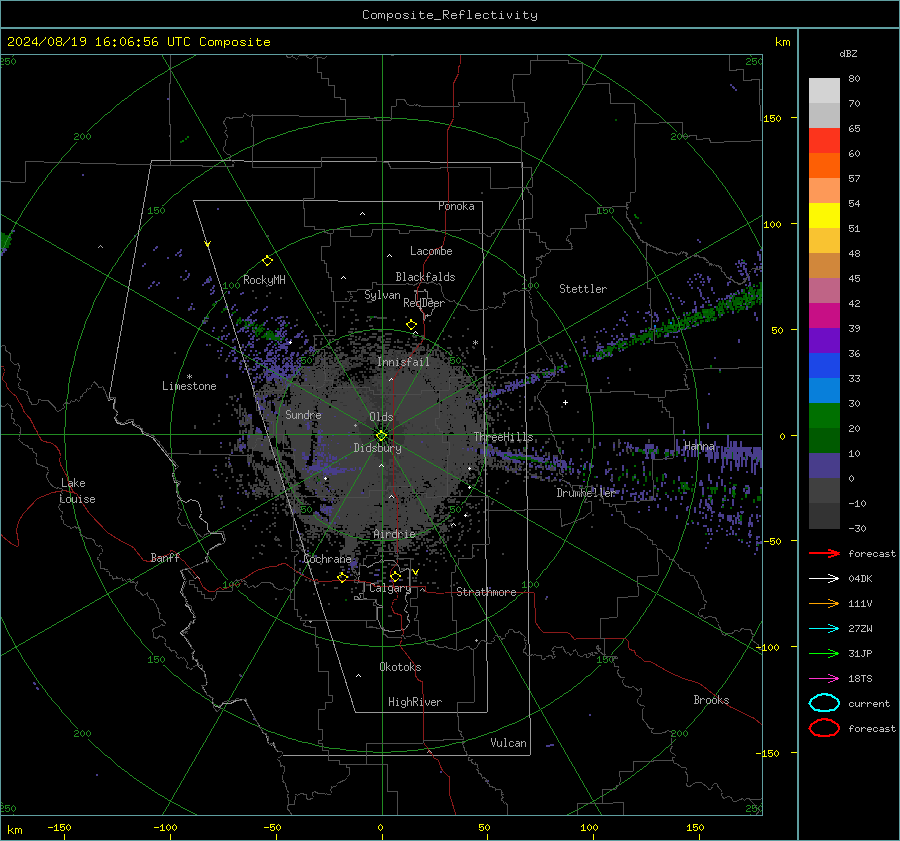Image resolution: width=900 pixels, height=841 pixels.
Task: Select the yellow diamond marker near Cochrane
Action: pos(343,577)
